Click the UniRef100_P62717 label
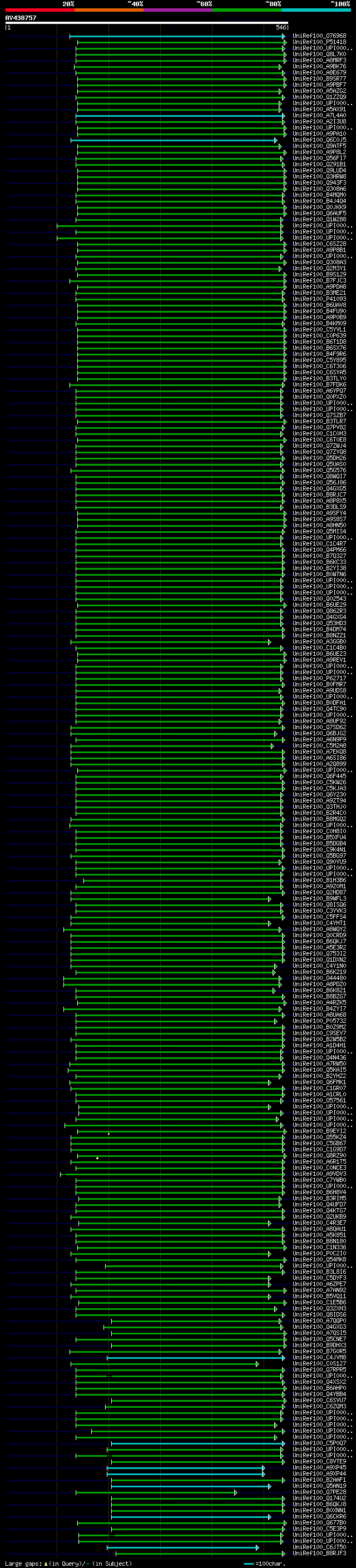This screenshot has width=356, height=1568. point(319,678)
